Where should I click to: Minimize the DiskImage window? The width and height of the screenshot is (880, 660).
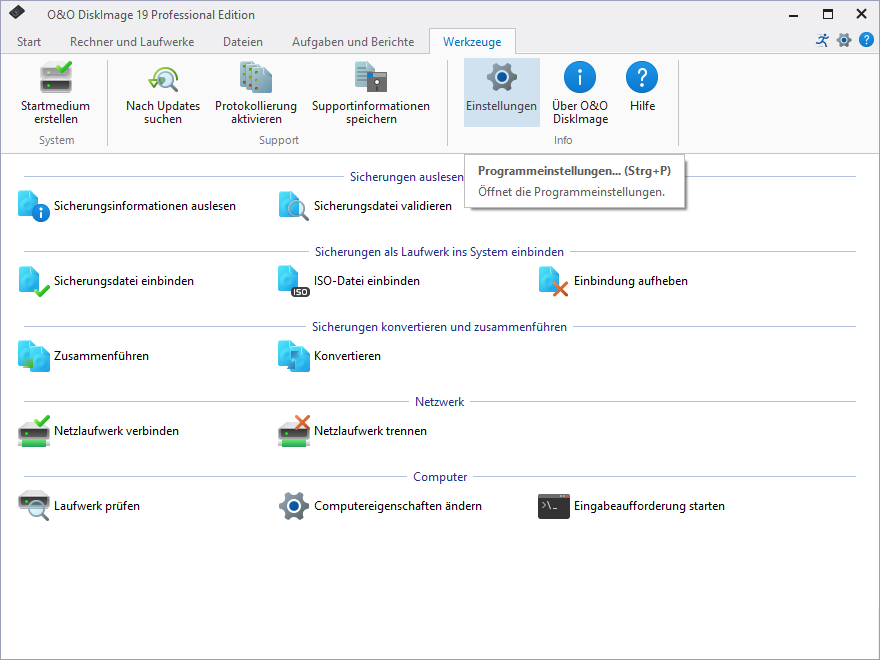[x=793, y=14]
